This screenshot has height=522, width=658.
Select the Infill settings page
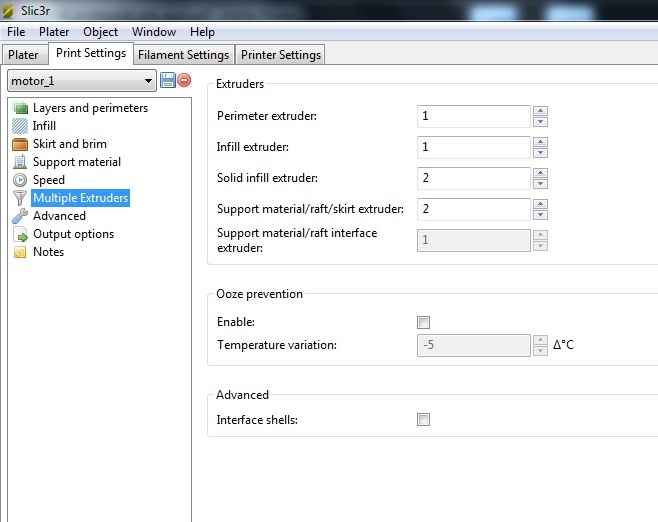44,126
